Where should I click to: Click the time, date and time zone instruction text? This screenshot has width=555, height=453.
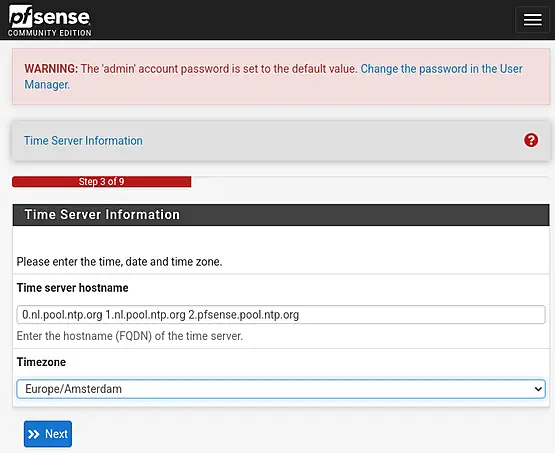[119, 262]
